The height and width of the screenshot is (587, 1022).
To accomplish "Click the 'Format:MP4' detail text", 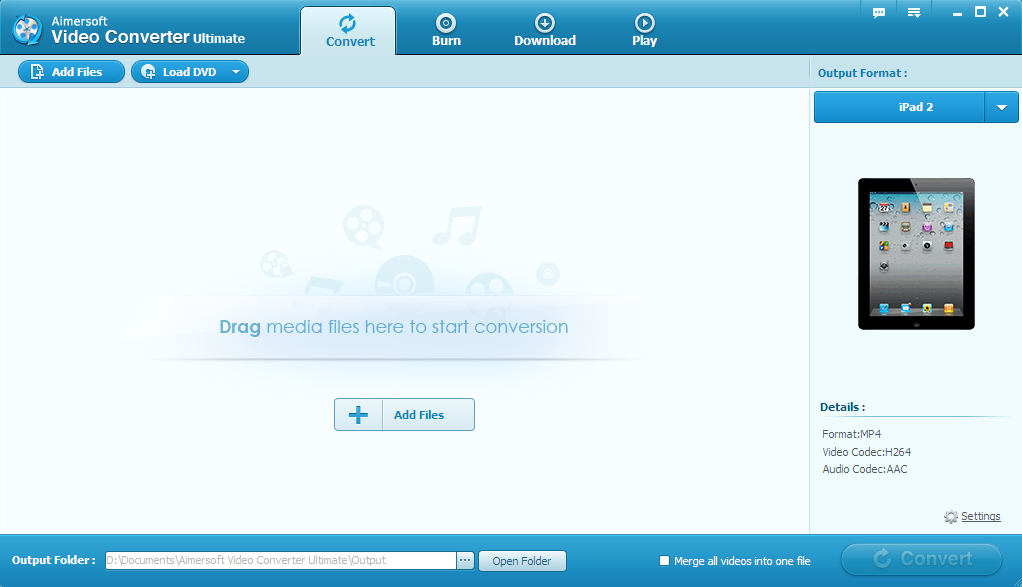I will pos(851,434).
